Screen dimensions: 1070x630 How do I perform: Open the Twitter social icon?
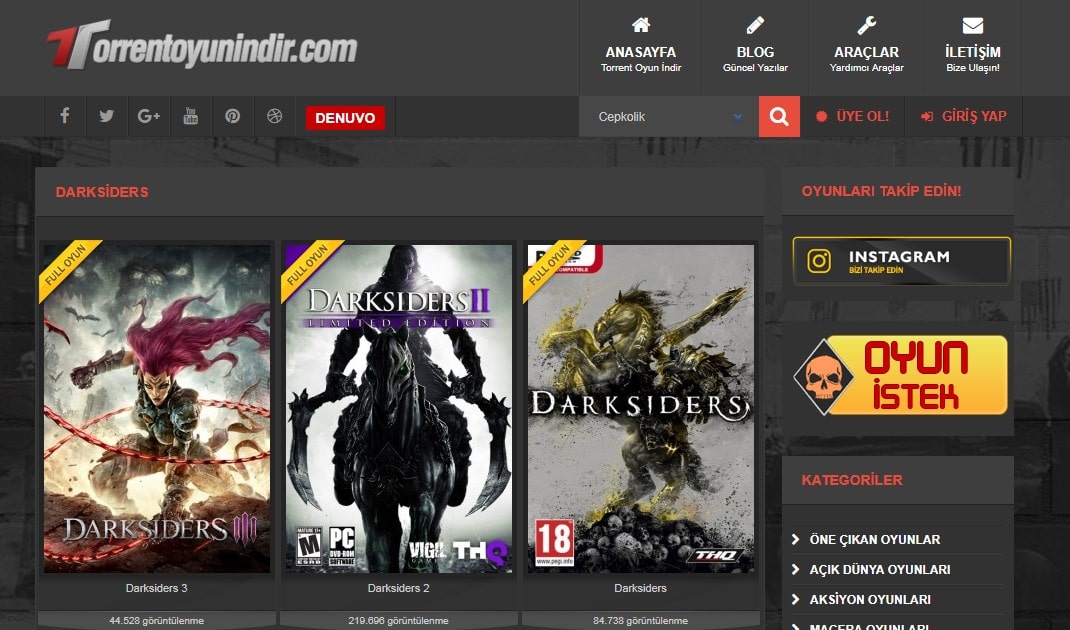tap(106, 116)
